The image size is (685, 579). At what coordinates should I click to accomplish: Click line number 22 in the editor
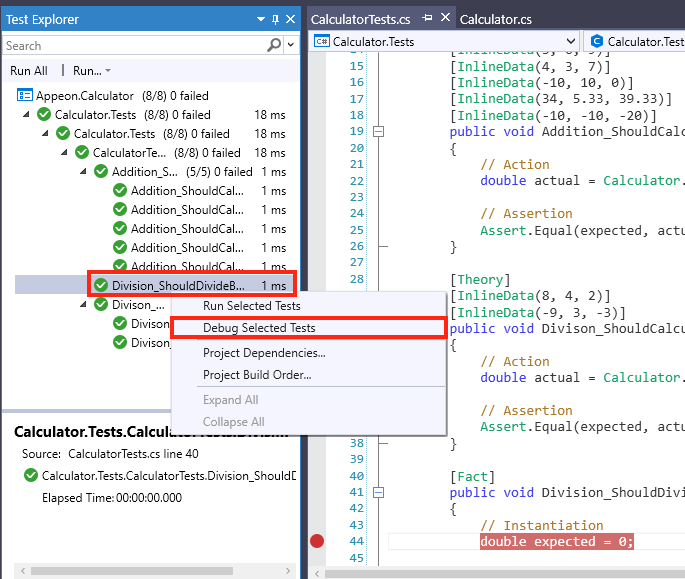coord(356,180)
